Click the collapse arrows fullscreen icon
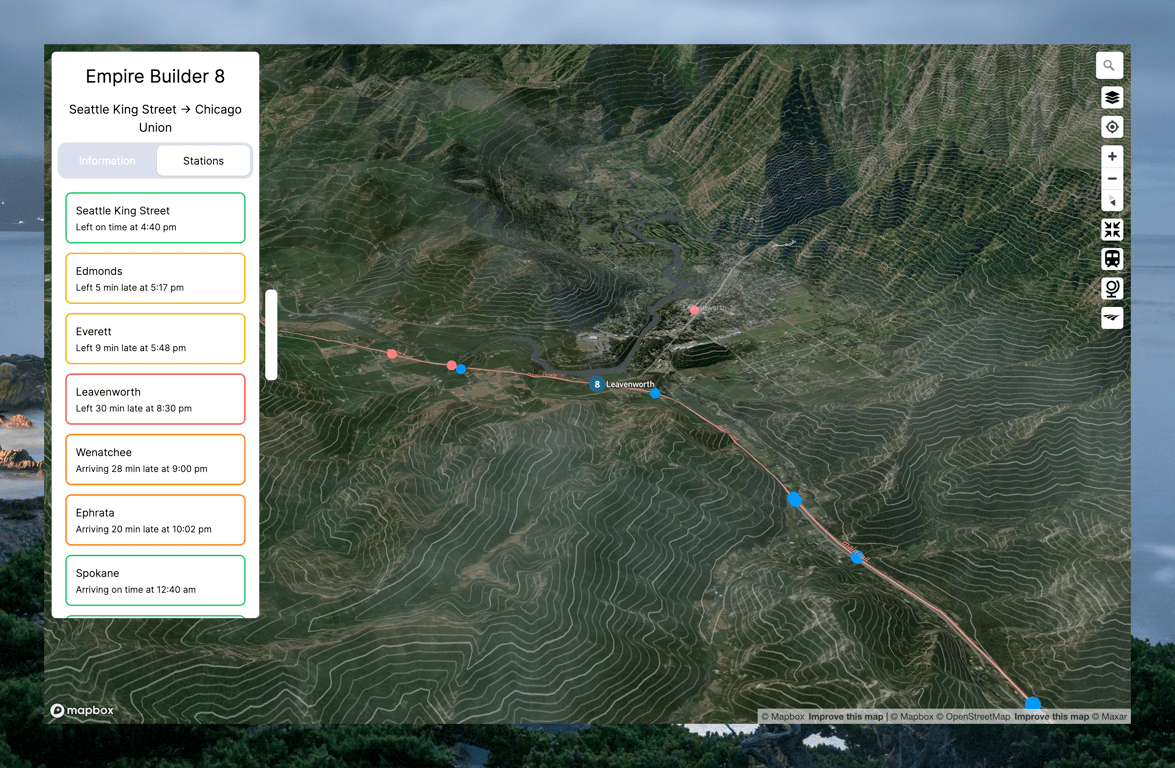This screenshot has height=768, width=1175. [1112, 230]
